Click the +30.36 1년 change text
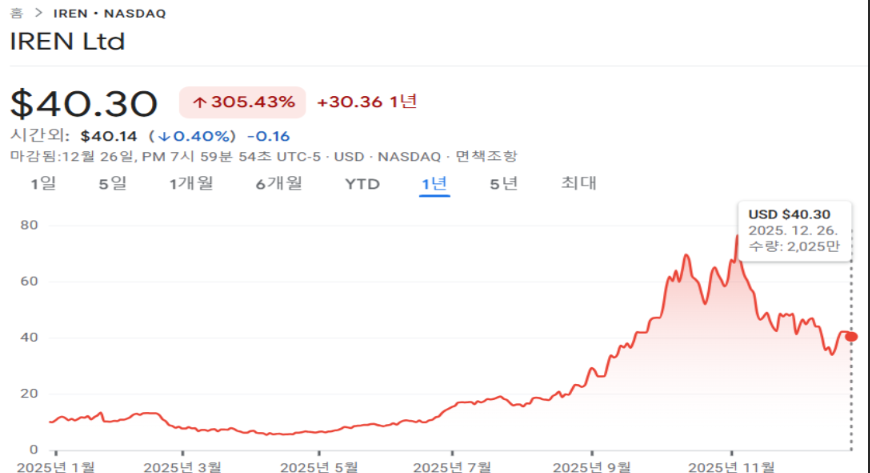 coord(367,102)
